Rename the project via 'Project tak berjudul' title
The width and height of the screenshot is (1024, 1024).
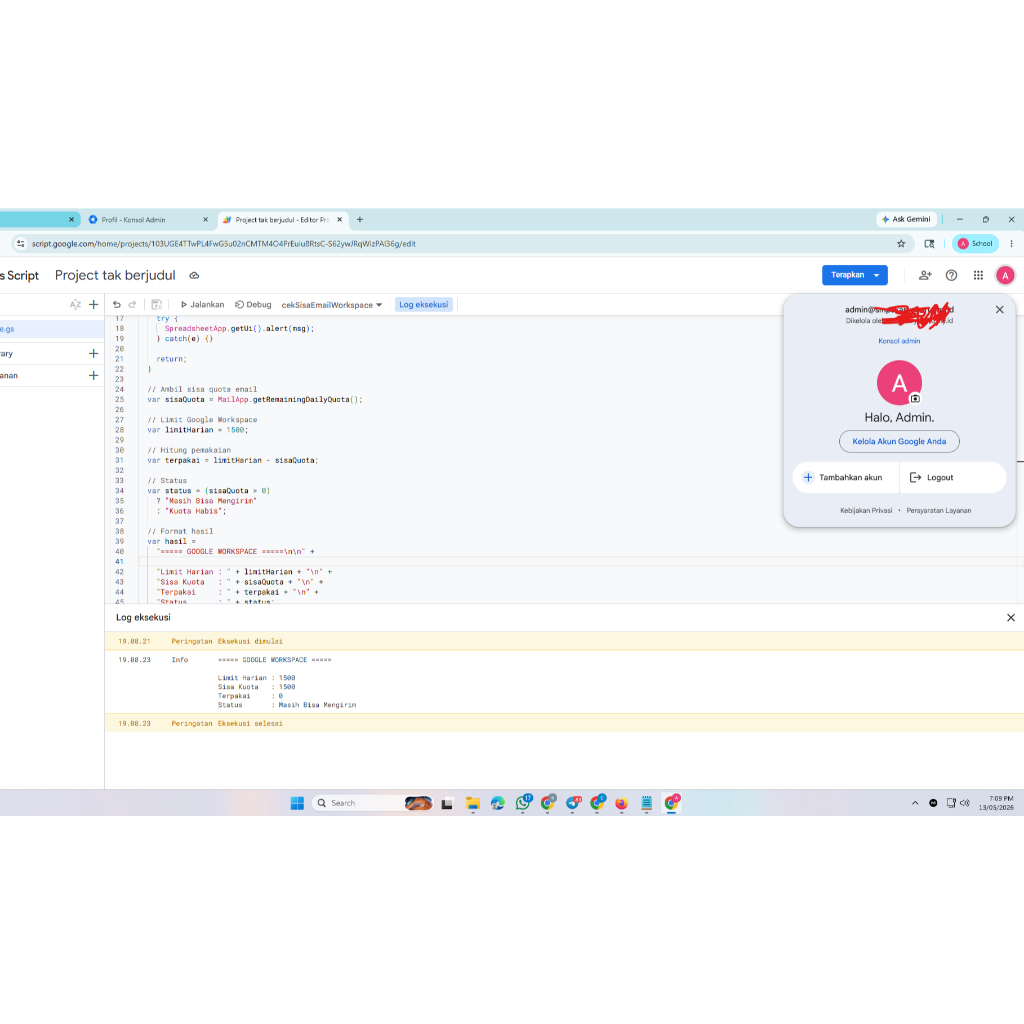tap(115, 276)
